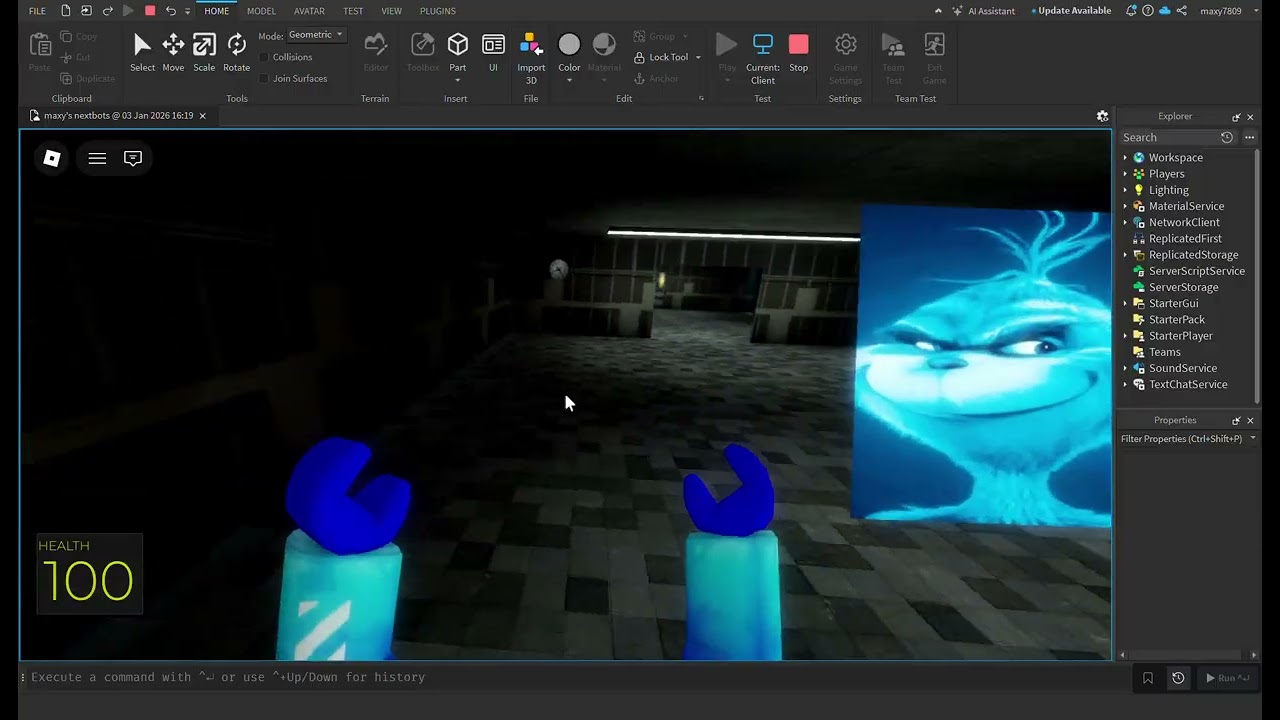This screenshot has height=720, width=1280.
Task: Pick the Select arrow tool
Action: [142, 53]
